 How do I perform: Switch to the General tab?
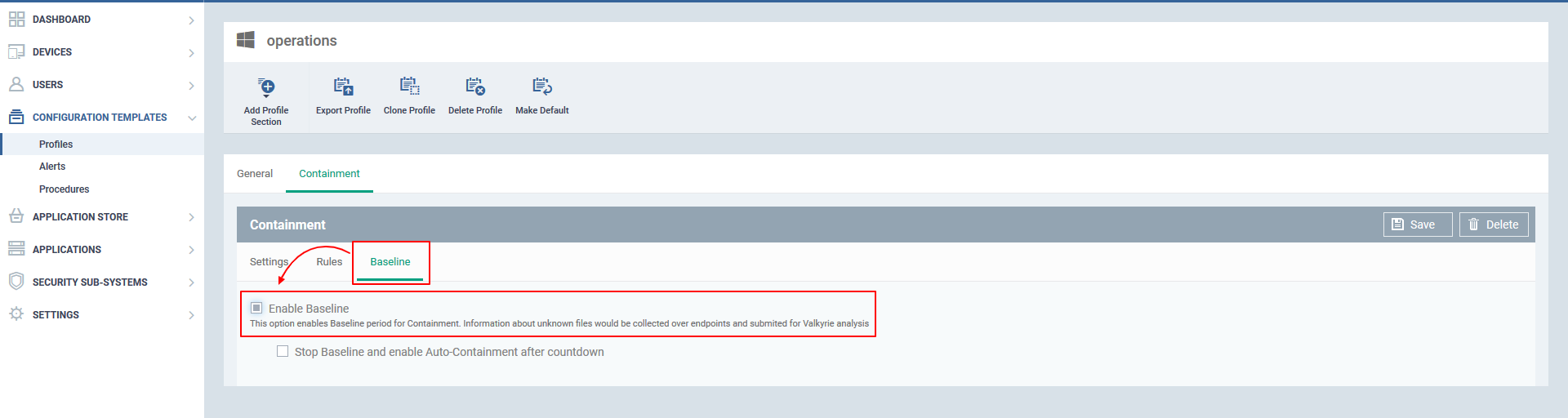point(255,174)
